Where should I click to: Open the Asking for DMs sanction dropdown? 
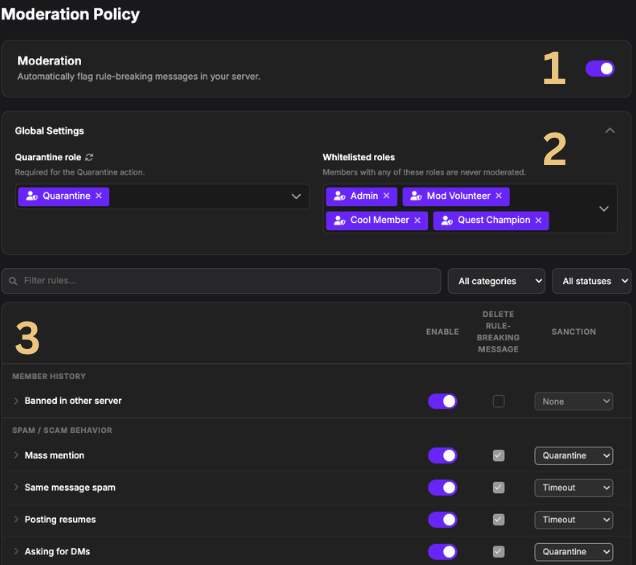click(574, 552)
